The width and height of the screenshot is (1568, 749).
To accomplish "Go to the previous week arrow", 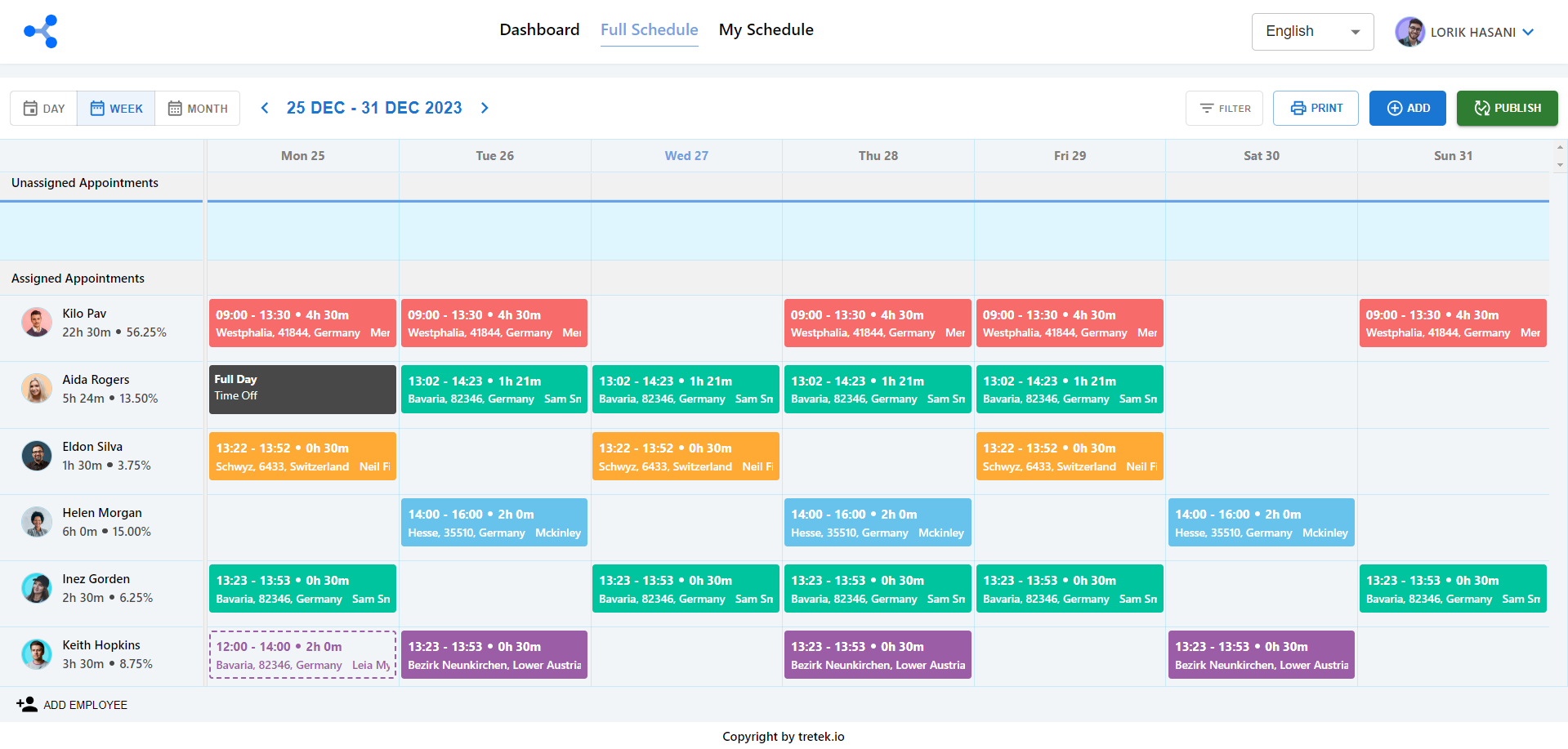I will [x=265, y=108].
